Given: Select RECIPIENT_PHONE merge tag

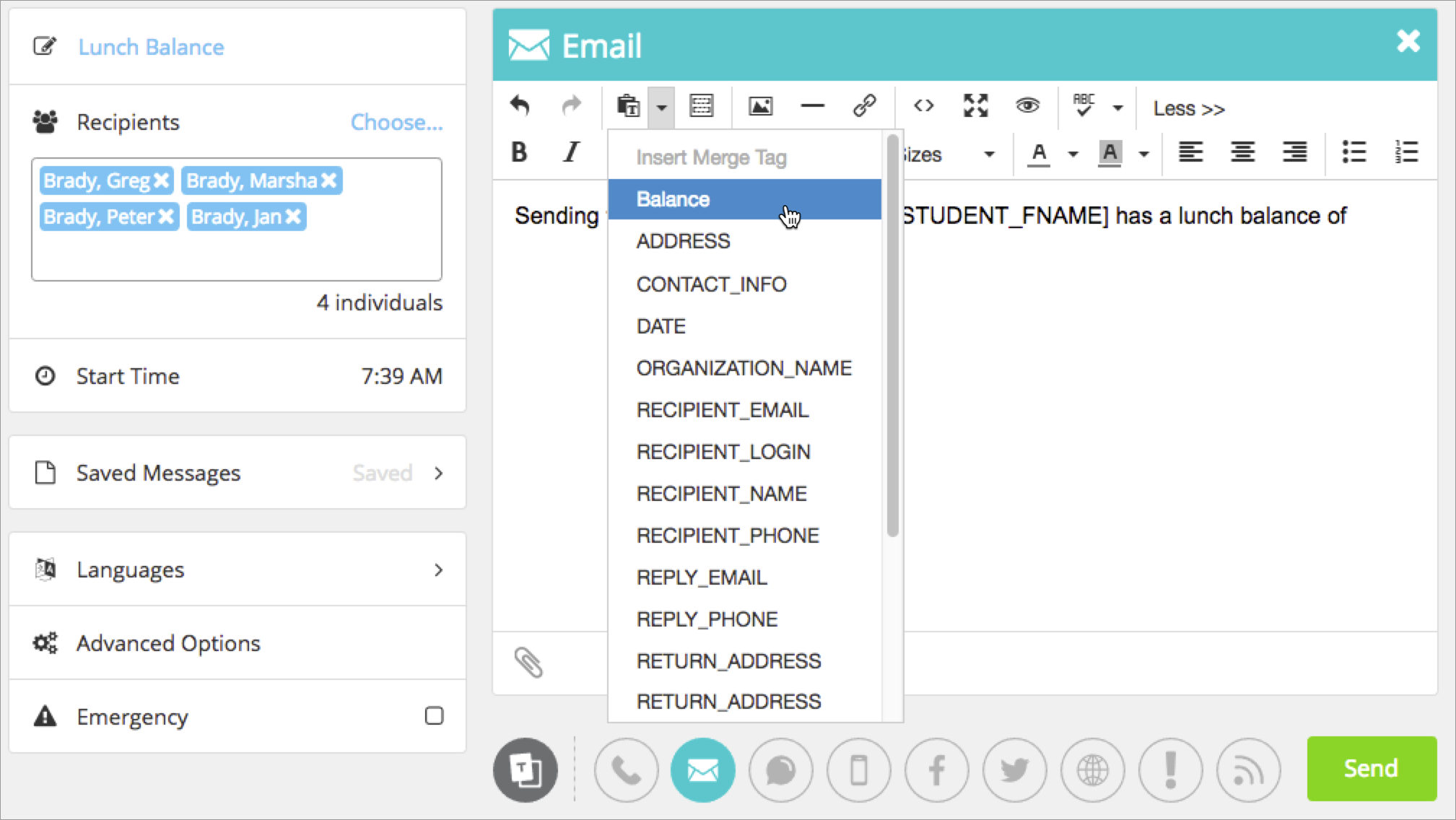Looking at the screenshot, I should [x=744, y=536].
